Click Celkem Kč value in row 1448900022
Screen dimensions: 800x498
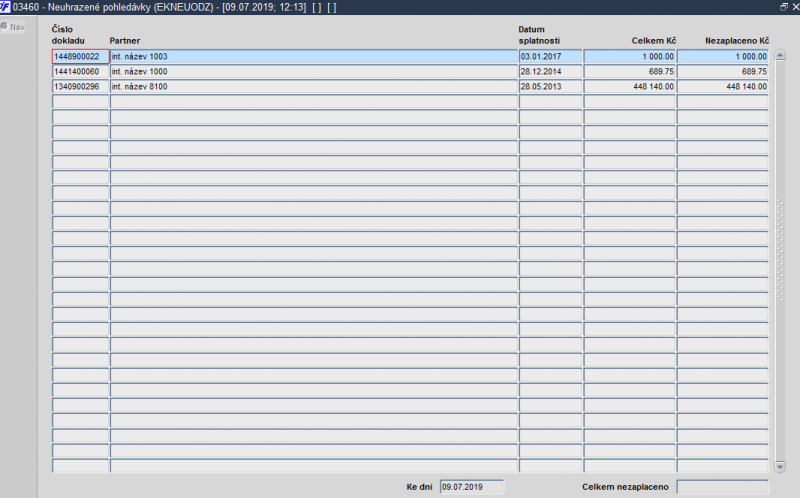click(x=630, y=56)
